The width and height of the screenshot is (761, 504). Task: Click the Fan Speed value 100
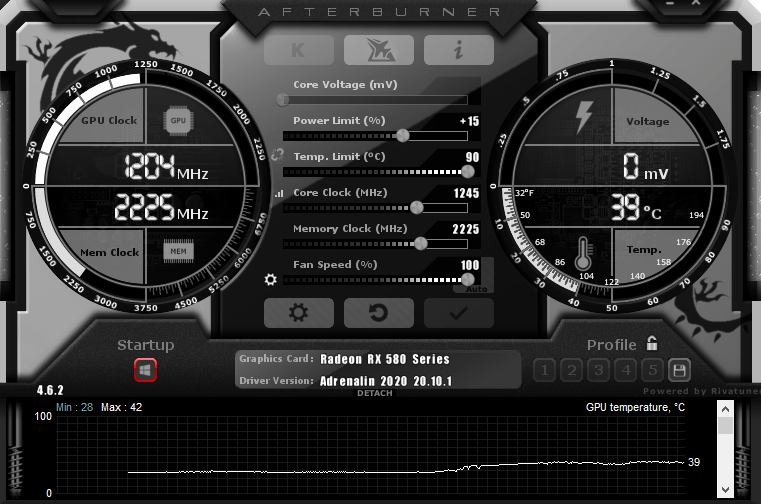coord(470,265)
